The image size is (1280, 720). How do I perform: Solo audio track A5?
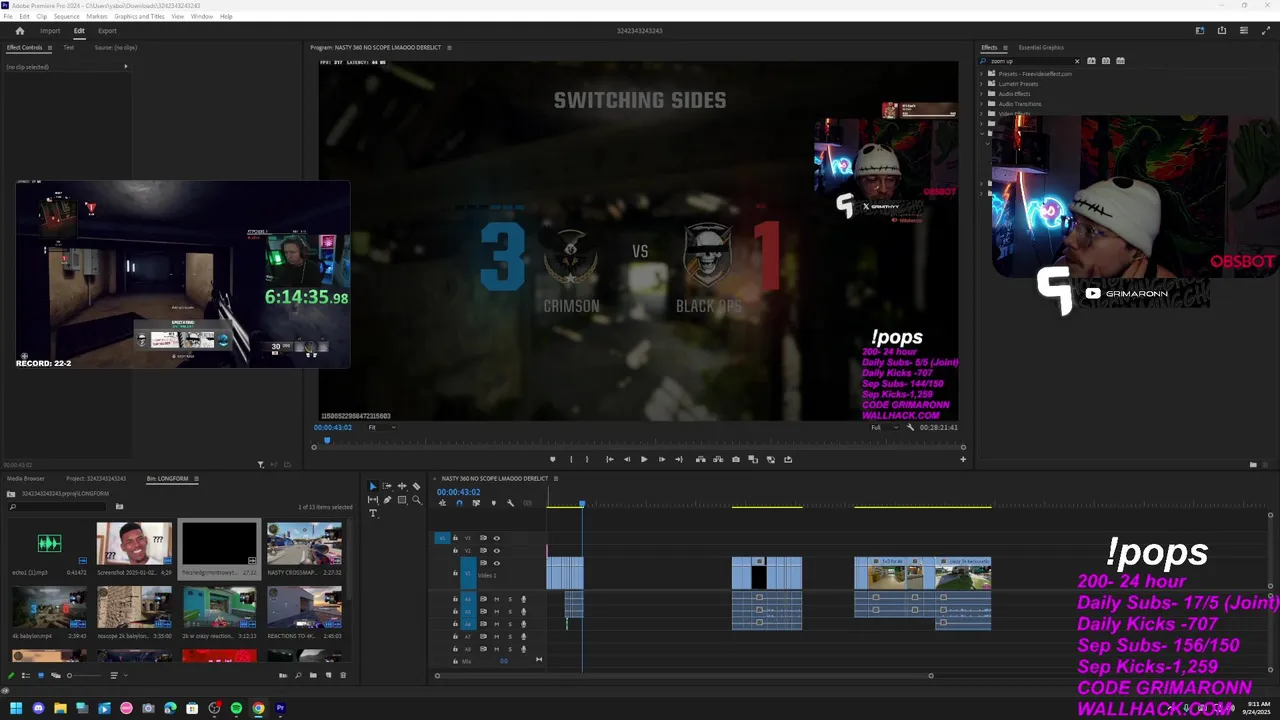510,611
